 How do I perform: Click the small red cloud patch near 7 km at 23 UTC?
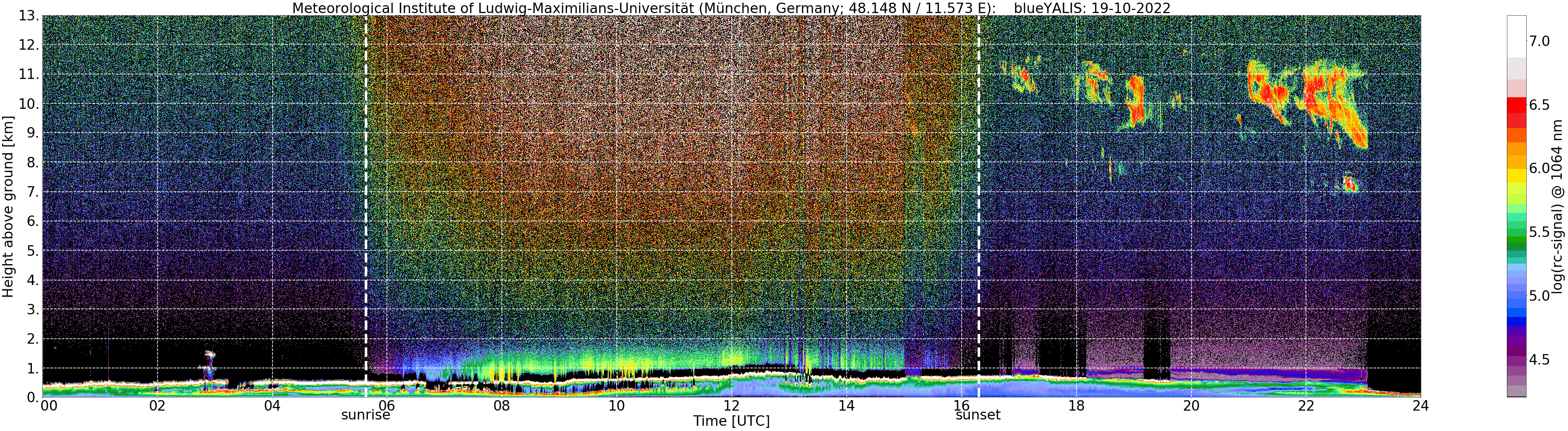1350,184
